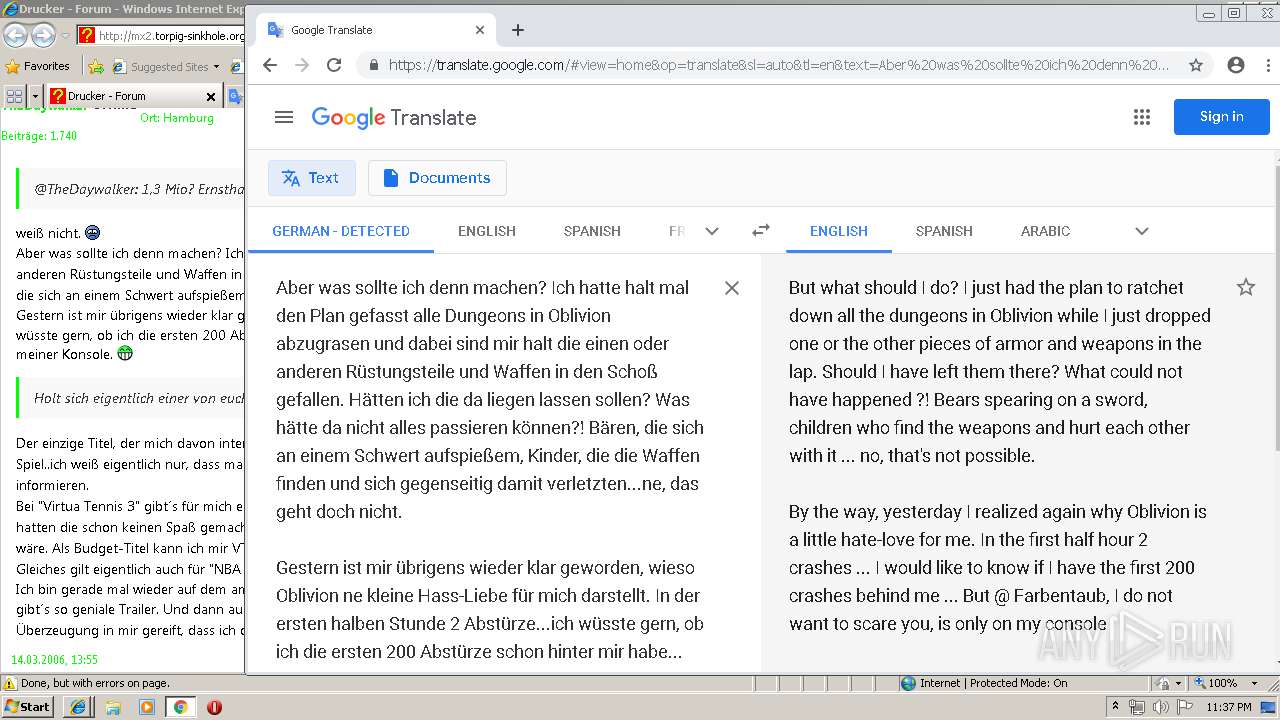Select English as target language

coord(839,231)
